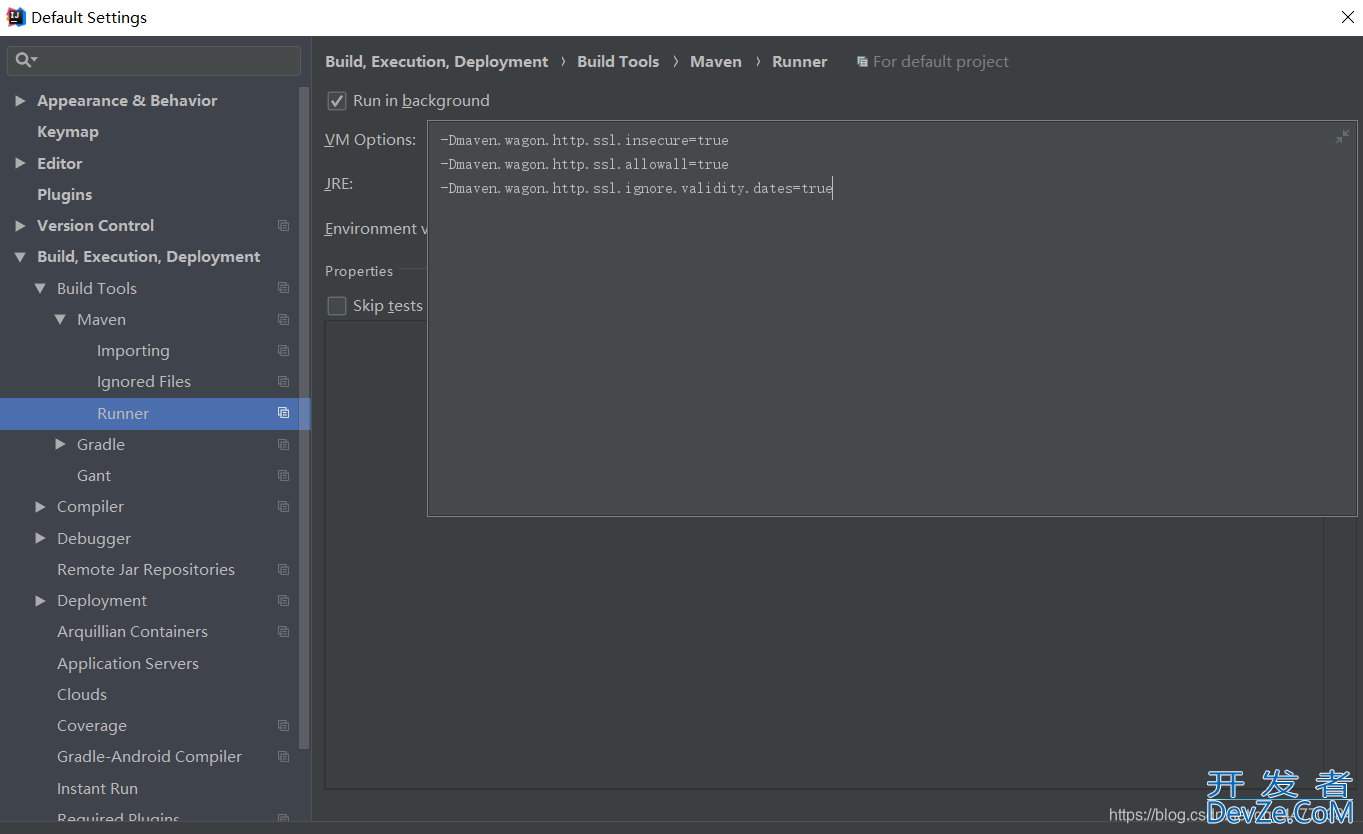
Task: Click the IntelliJ icon in title bar
Action: pyautogui.click(x=16, y=17)
